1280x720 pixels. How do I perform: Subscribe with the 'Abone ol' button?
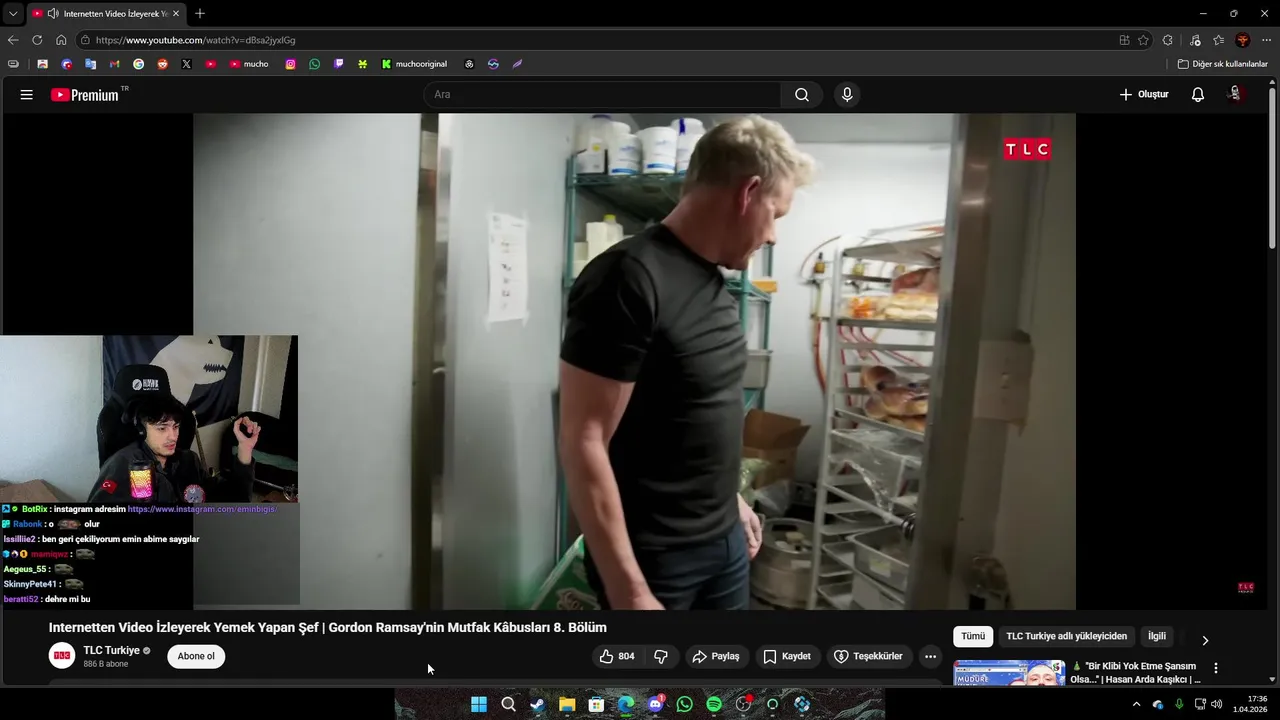[196, 656]
